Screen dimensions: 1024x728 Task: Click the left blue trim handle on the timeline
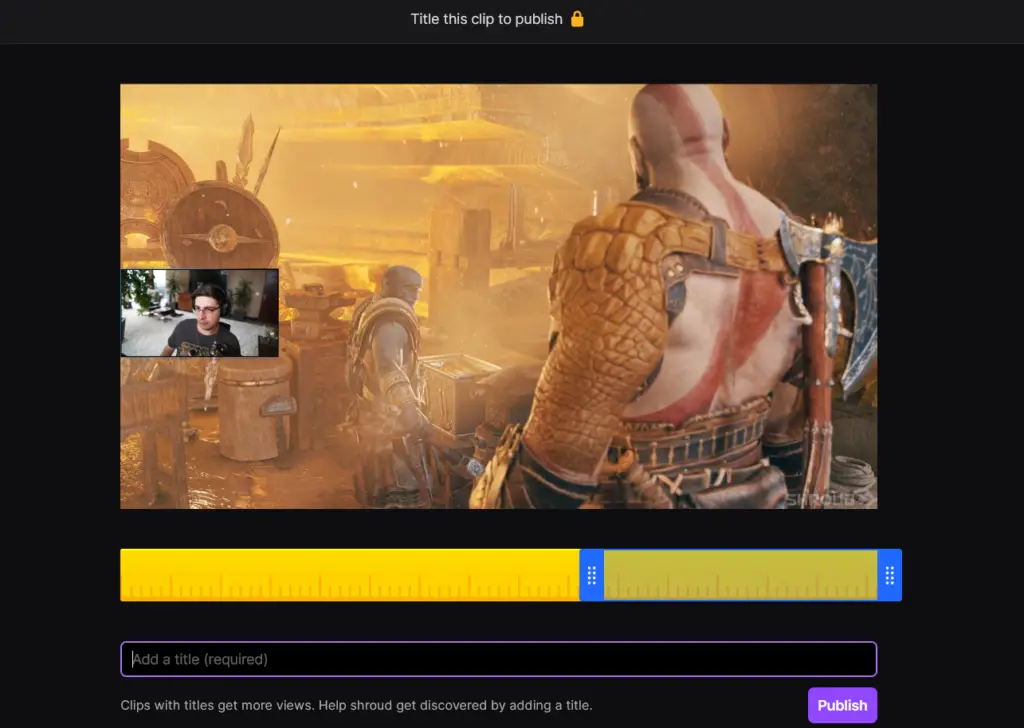click(x=592, y=575)
